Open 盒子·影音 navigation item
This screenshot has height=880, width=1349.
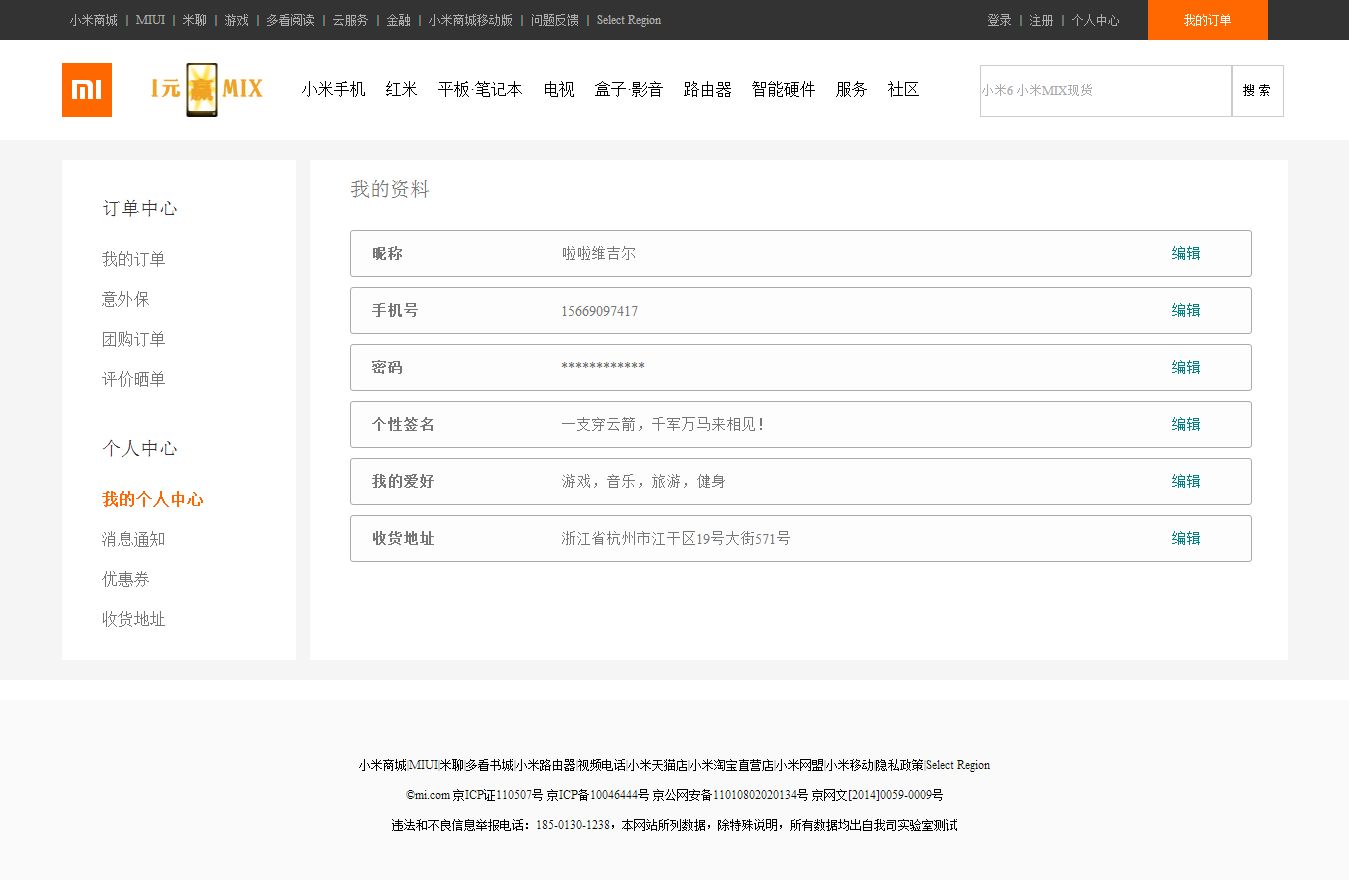[629, 90]
